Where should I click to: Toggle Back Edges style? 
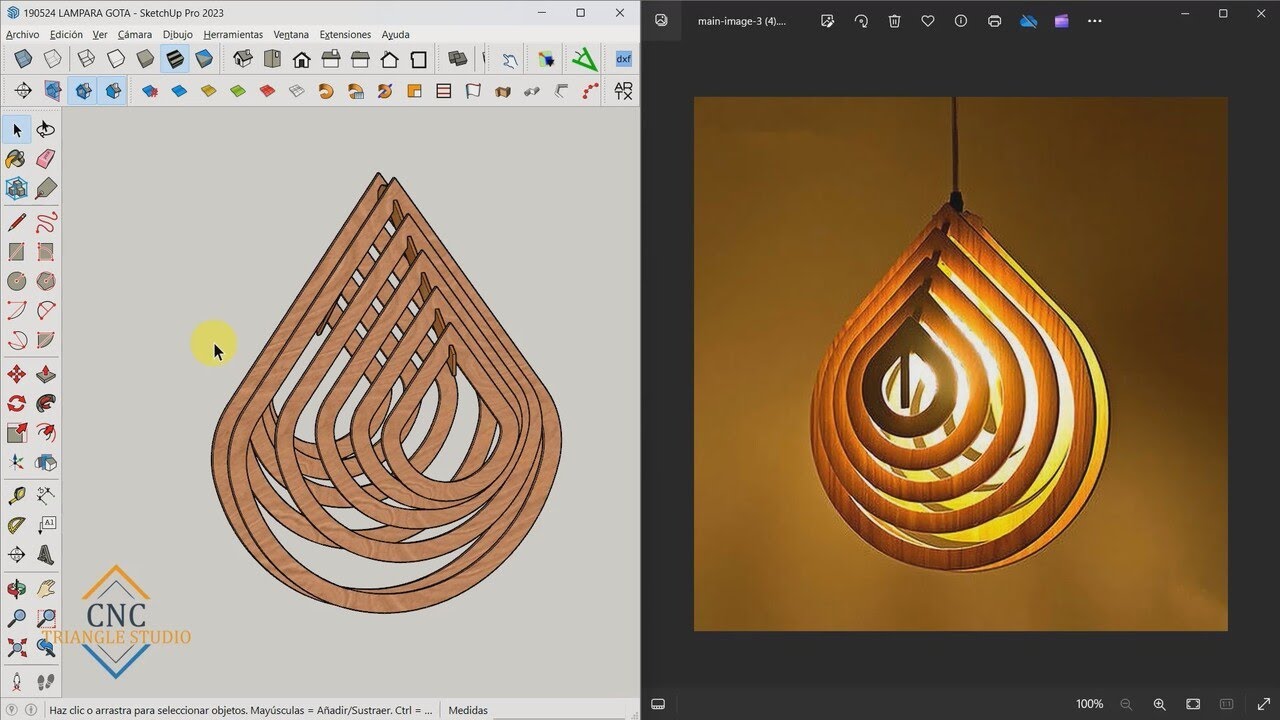point(53,59)
